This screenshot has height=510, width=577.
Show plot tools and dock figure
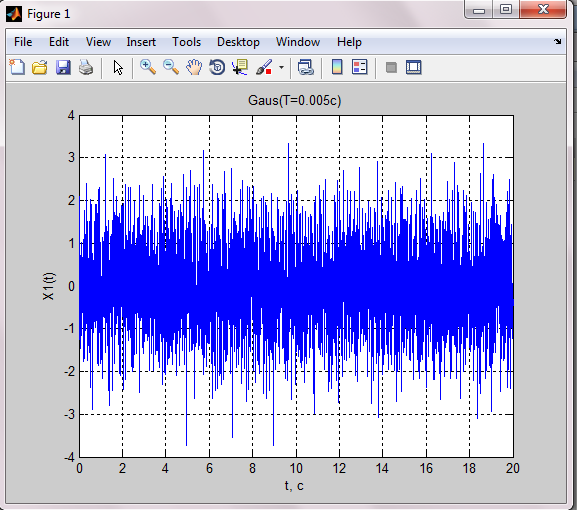pyautogui.click(x=414, y=67)
